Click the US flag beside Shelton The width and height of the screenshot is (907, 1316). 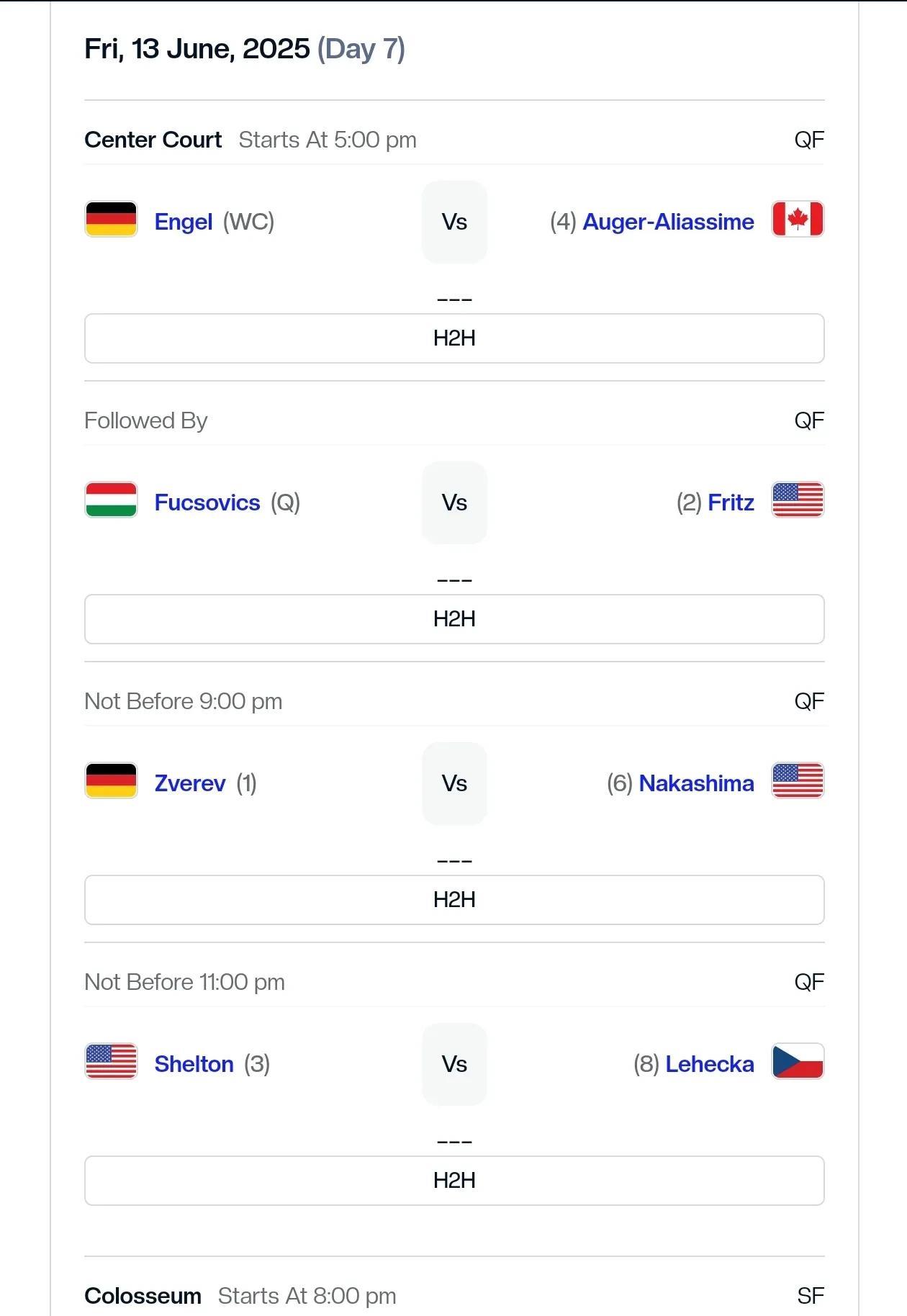pyautogui.click(x=111, y=1062)
